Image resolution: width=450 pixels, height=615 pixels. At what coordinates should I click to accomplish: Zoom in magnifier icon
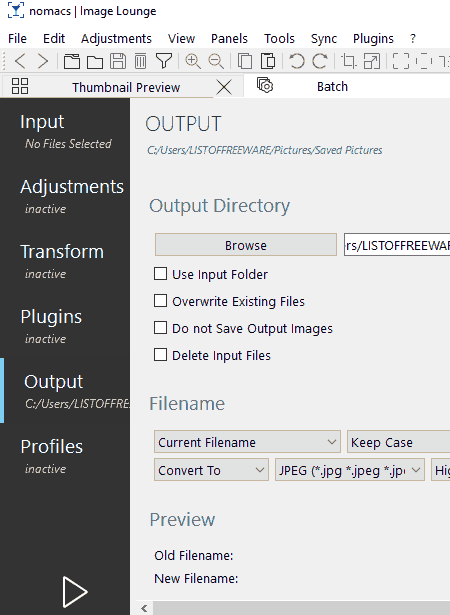point(193,61)
